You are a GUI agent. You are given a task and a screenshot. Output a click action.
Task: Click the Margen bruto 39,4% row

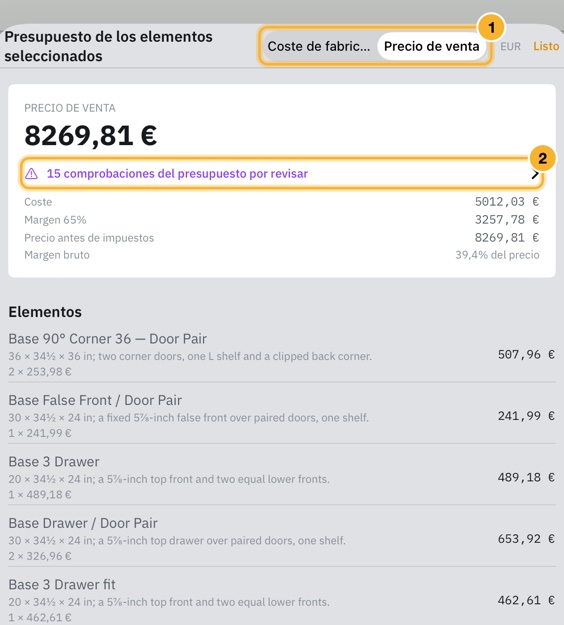282,255
